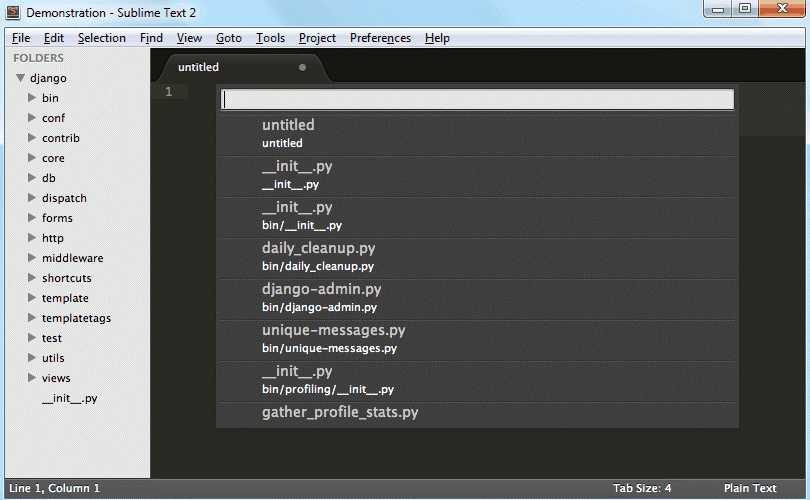Open daily_cleanup.py from the results
This screenshot has height=500, width=810.
[x=477, y=257]
